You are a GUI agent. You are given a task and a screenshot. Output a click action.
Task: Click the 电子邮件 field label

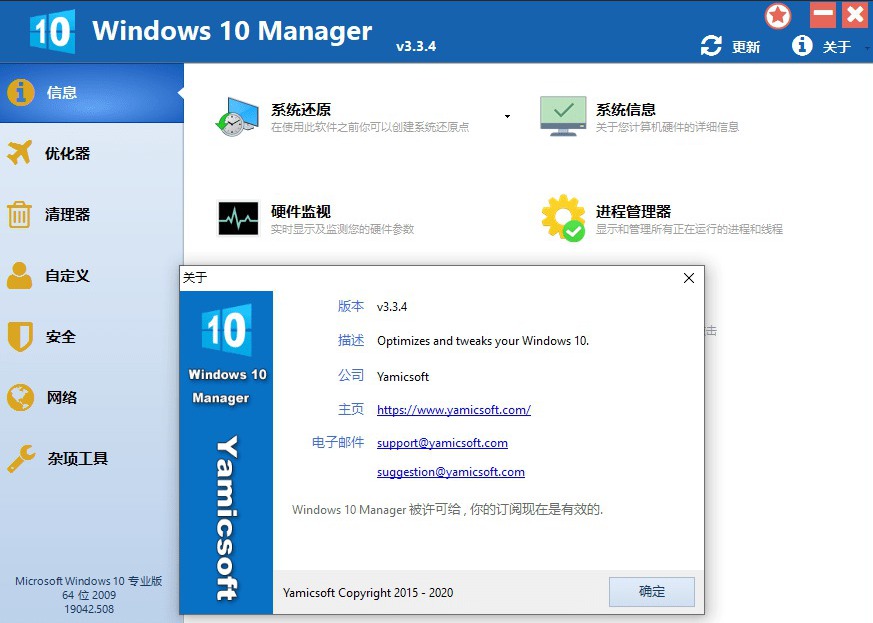point(337,443)
